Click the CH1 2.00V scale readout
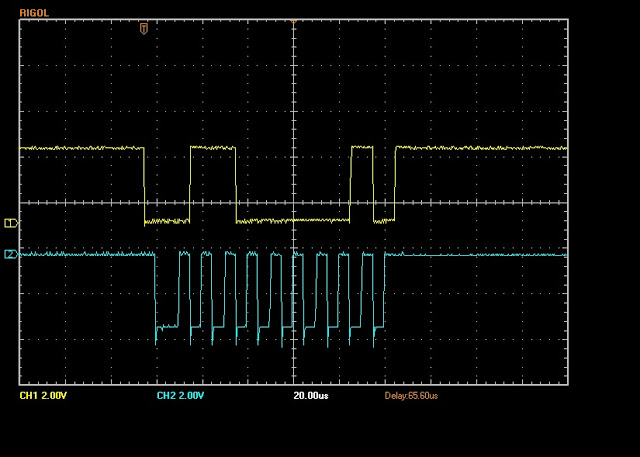This screenshot has height=457, width=640. point(43,396)
